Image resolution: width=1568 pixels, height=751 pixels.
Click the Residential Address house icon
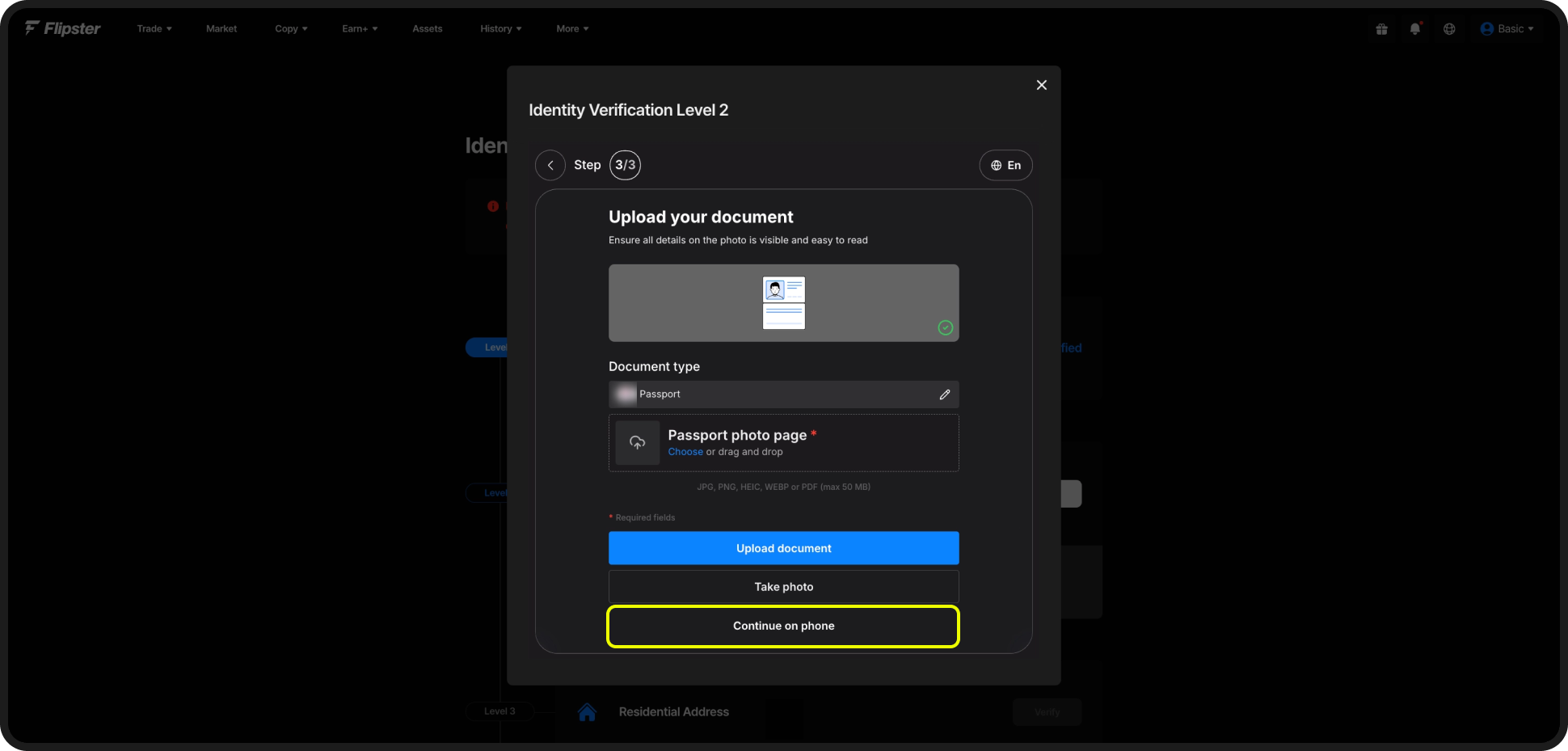(x=588, y=712)
